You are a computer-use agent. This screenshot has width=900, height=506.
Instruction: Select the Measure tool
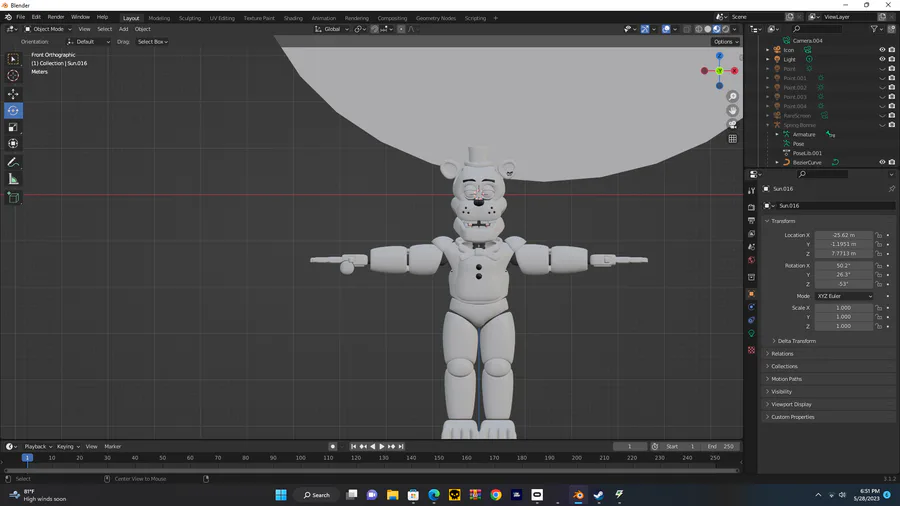[13, 179]
